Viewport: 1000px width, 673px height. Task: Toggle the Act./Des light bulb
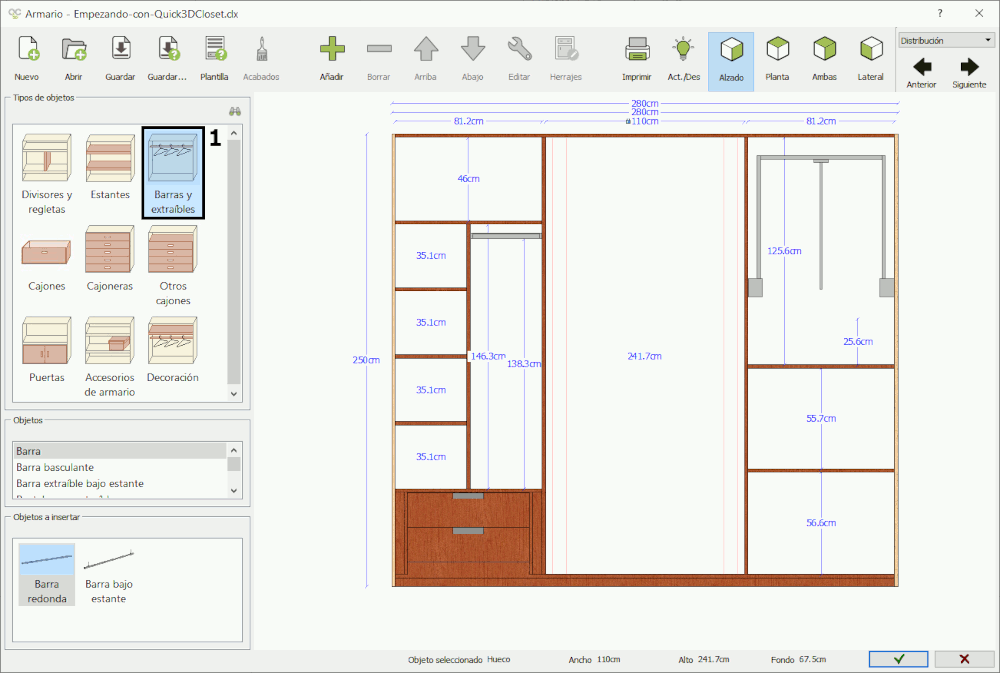684,59
